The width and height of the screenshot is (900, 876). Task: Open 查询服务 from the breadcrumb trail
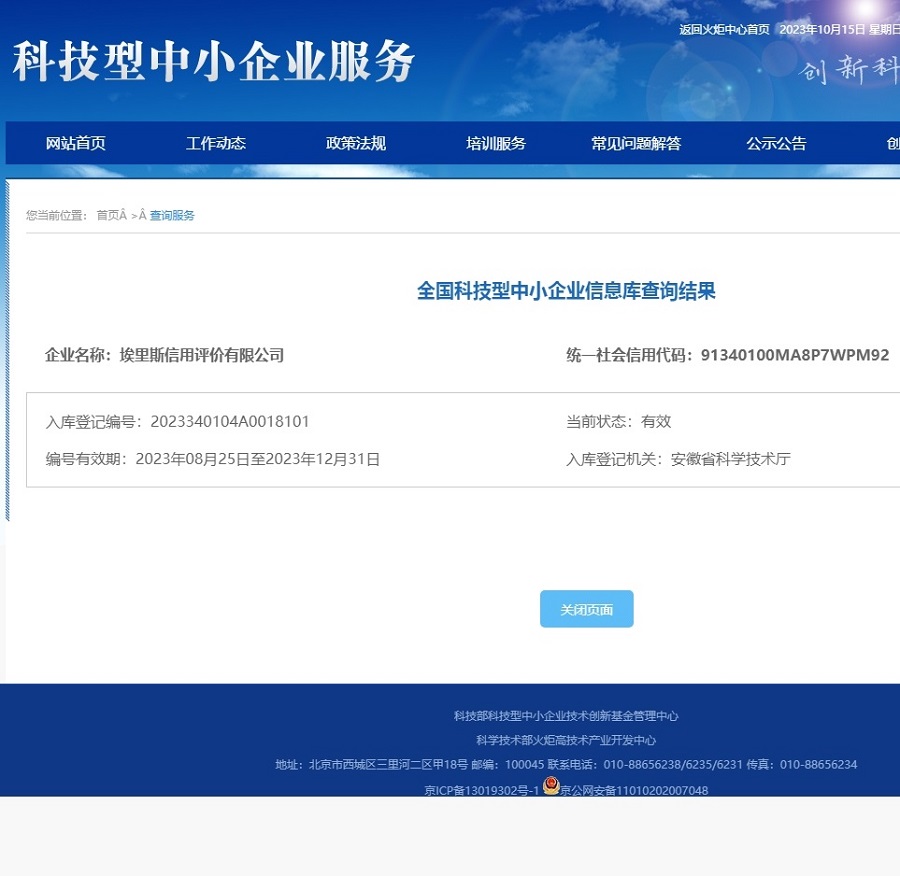pos(171,215)
